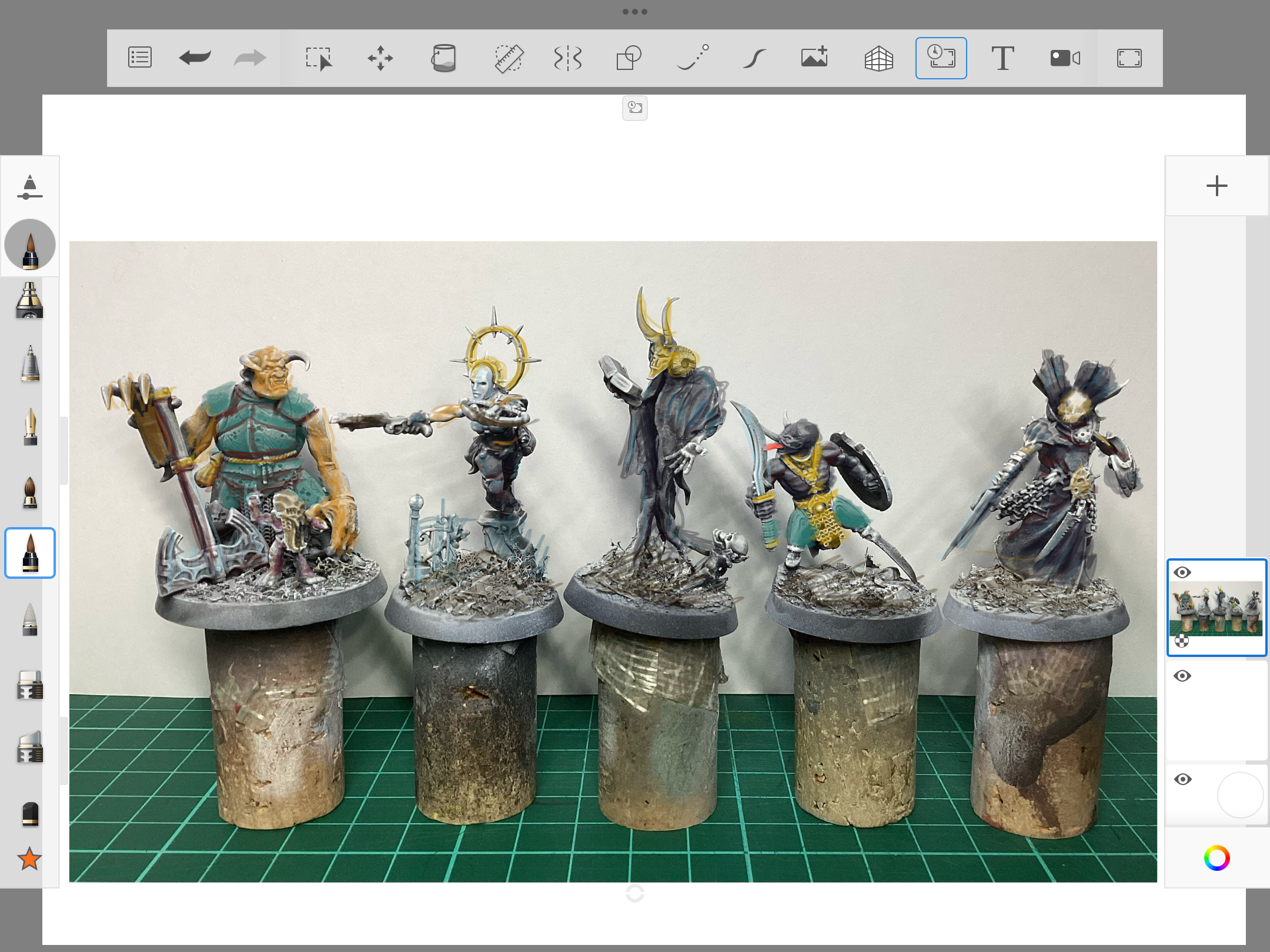Screen dimensions: 1270x952
Task: Open the Perspective guides tool
Action: [878, 58]
